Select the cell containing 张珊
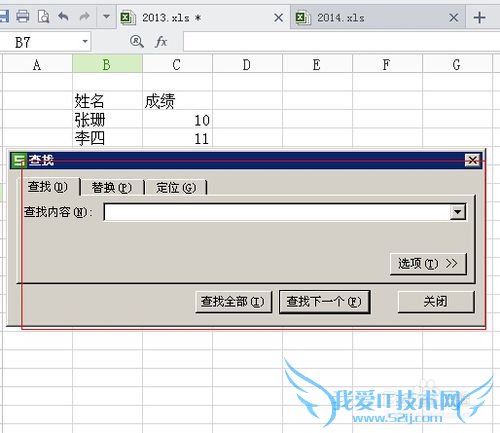The image size is (500, 433). pyautogui.click(x=107, y=120)
